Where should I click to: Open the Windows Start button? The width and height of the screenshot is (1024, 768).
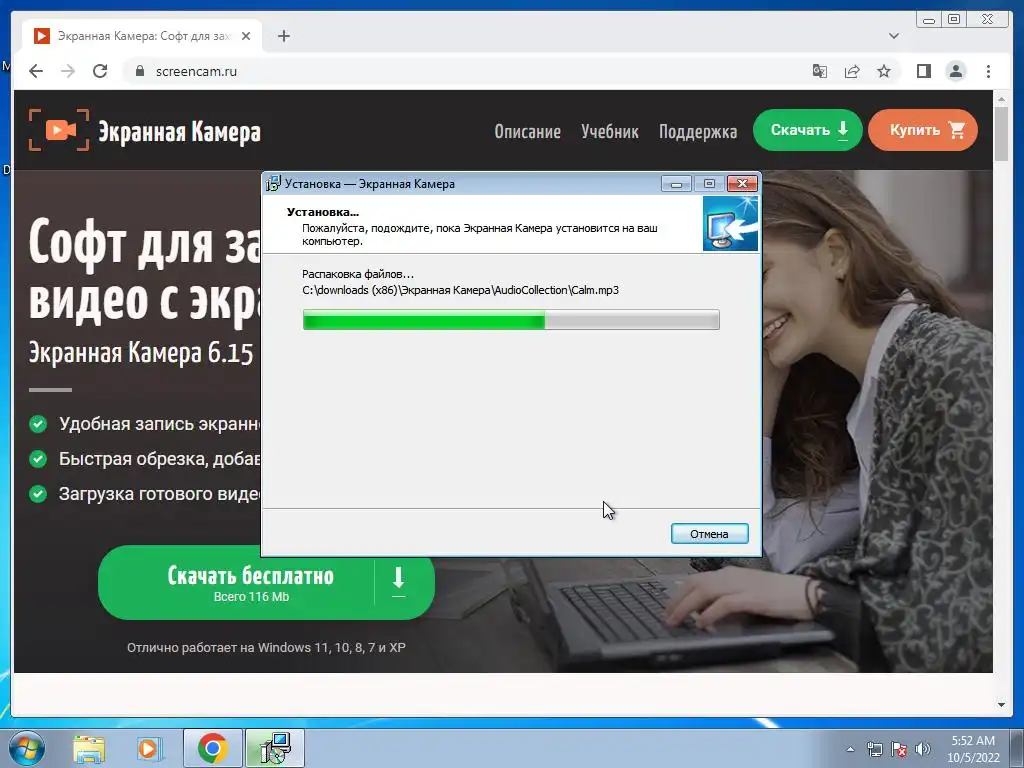26,748
